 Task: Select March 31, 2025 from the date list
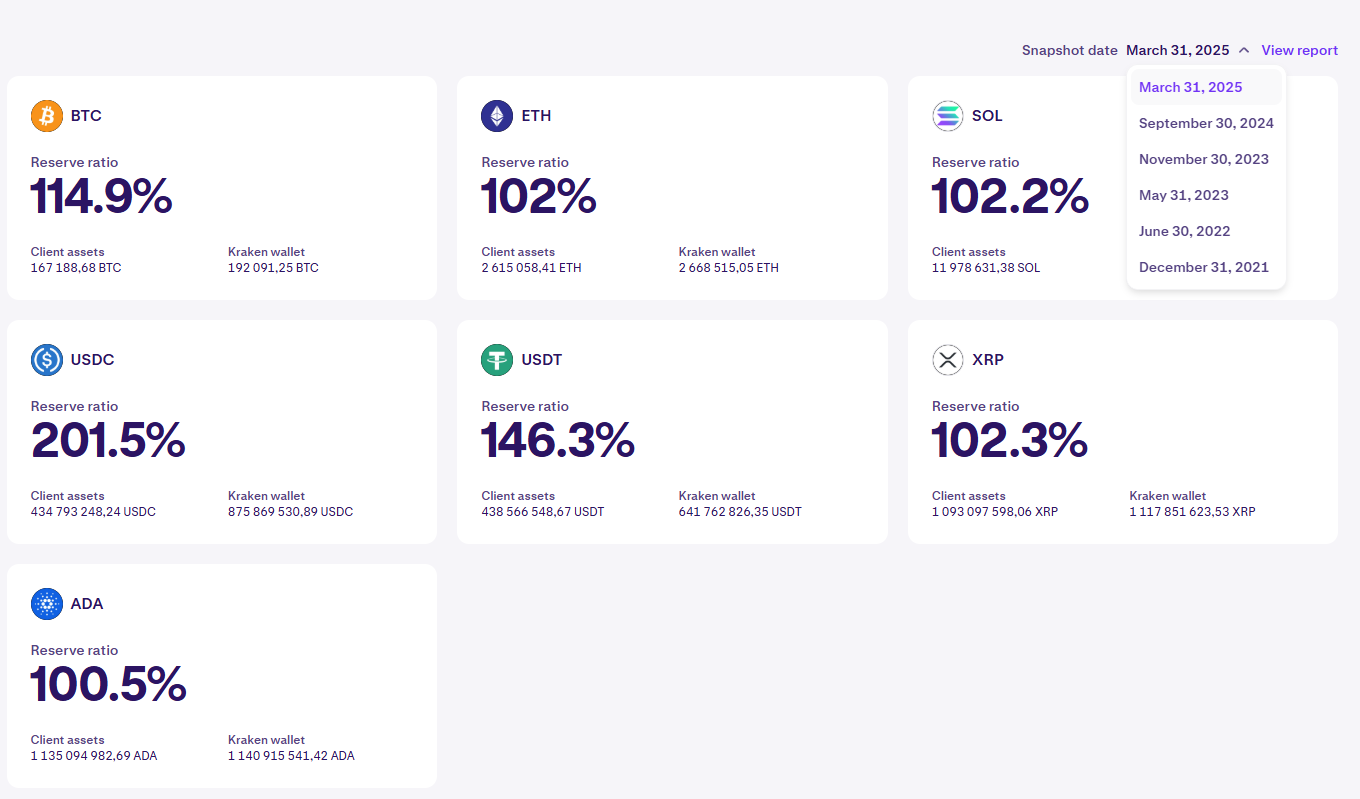1206,87
